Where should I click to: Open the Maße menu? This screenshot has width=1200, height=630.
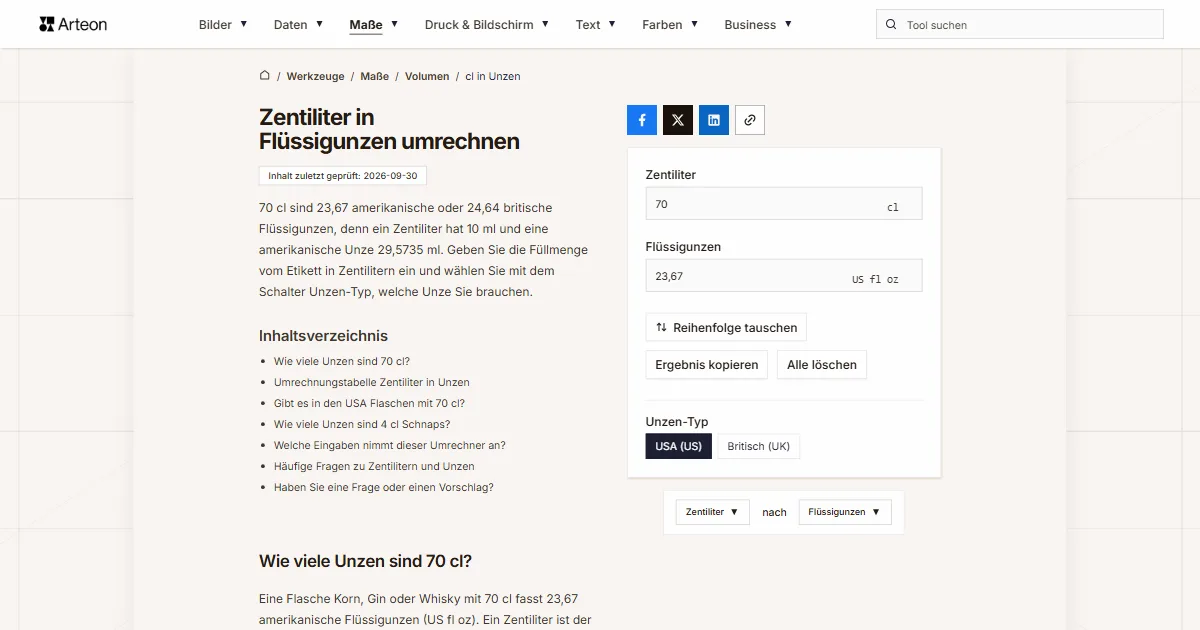click(x=374, y=25)
